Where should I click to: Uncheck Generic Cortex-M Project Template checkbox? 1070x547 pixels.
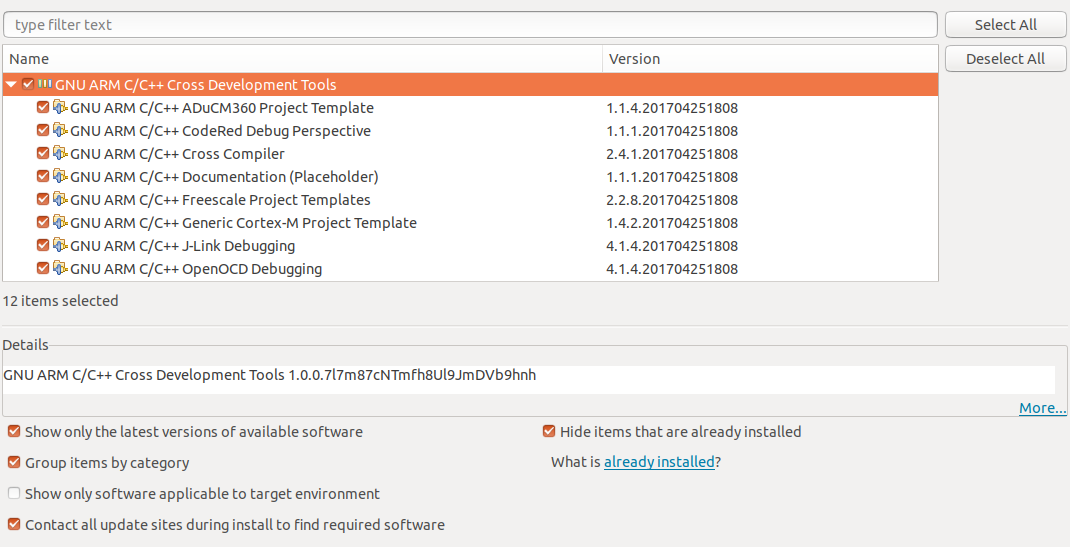tap(43, 222)
